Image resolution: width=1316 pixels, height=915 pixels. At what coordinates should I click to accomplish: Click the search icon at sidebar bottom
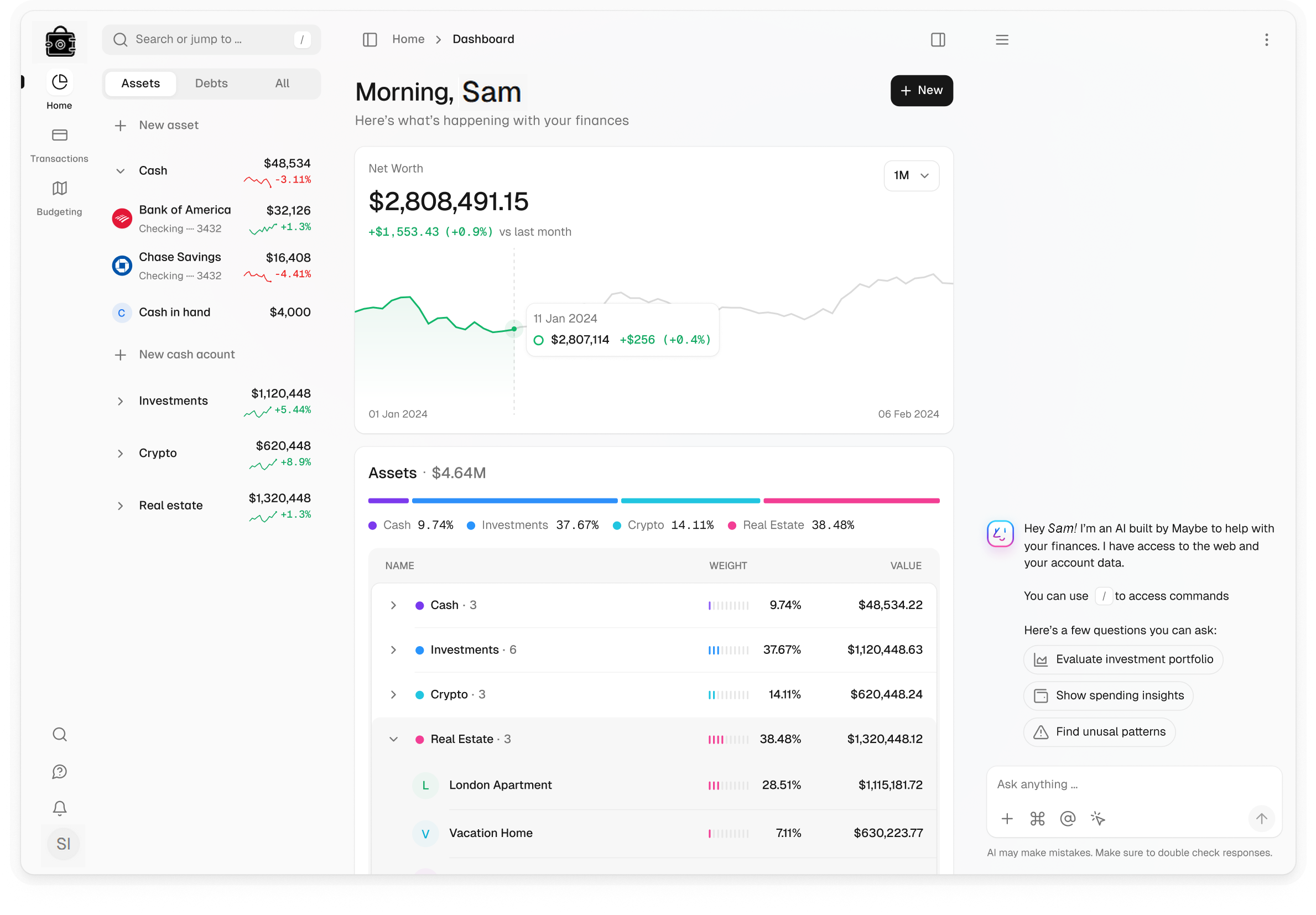point(60,734)
